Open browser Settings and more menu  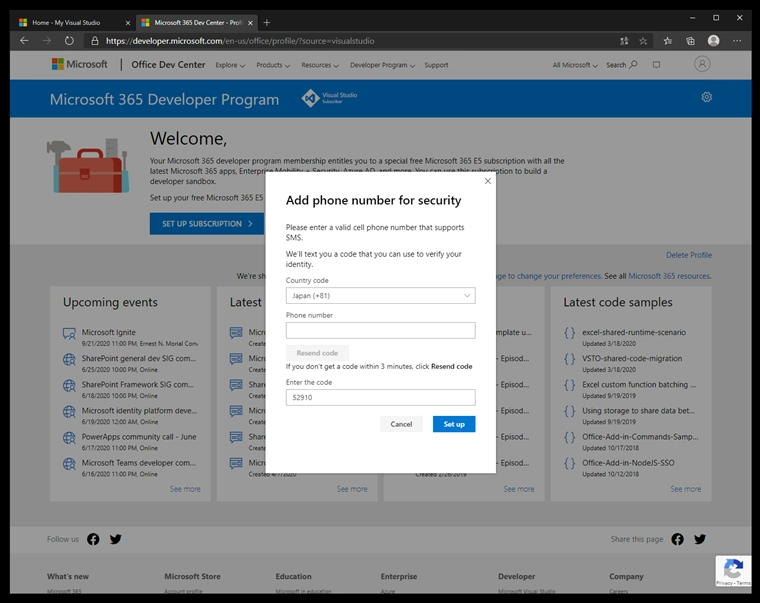[737, 41]
